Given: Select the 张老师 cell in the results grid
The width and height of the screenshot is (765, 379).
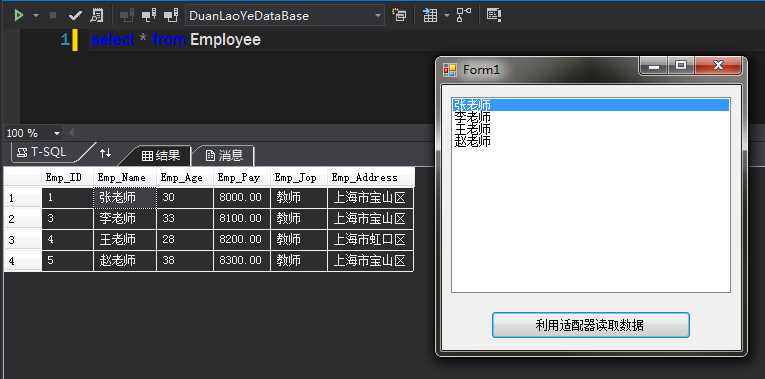Looking at the screenshot, I should click(124, 198).
